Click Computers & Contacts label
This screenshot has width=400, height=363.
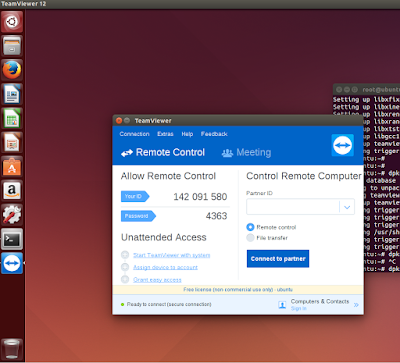pyautogui.click(x=320, y=301)
